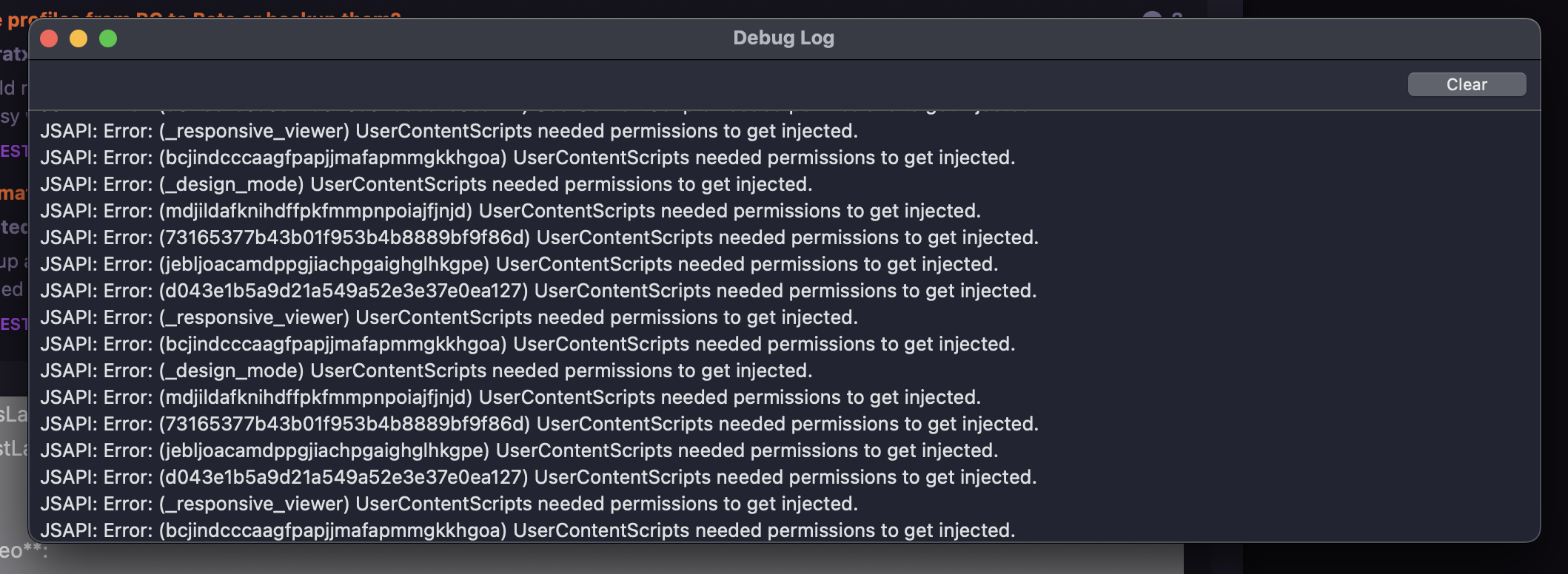
Task: Maximize the Debug Log with green button
Action: (108, 38)
